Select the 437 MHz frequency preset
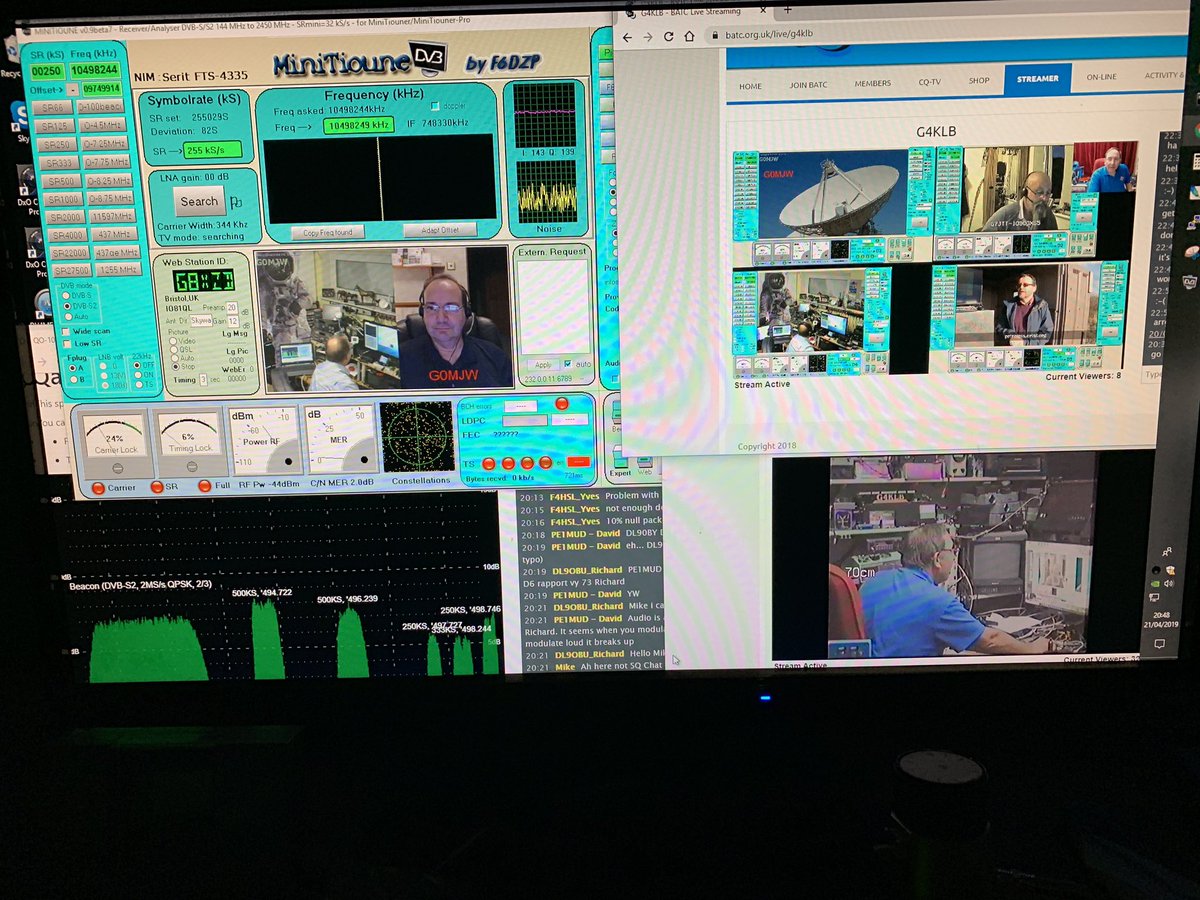This screenshot has width=1200, height=900. tap(114, 234)
